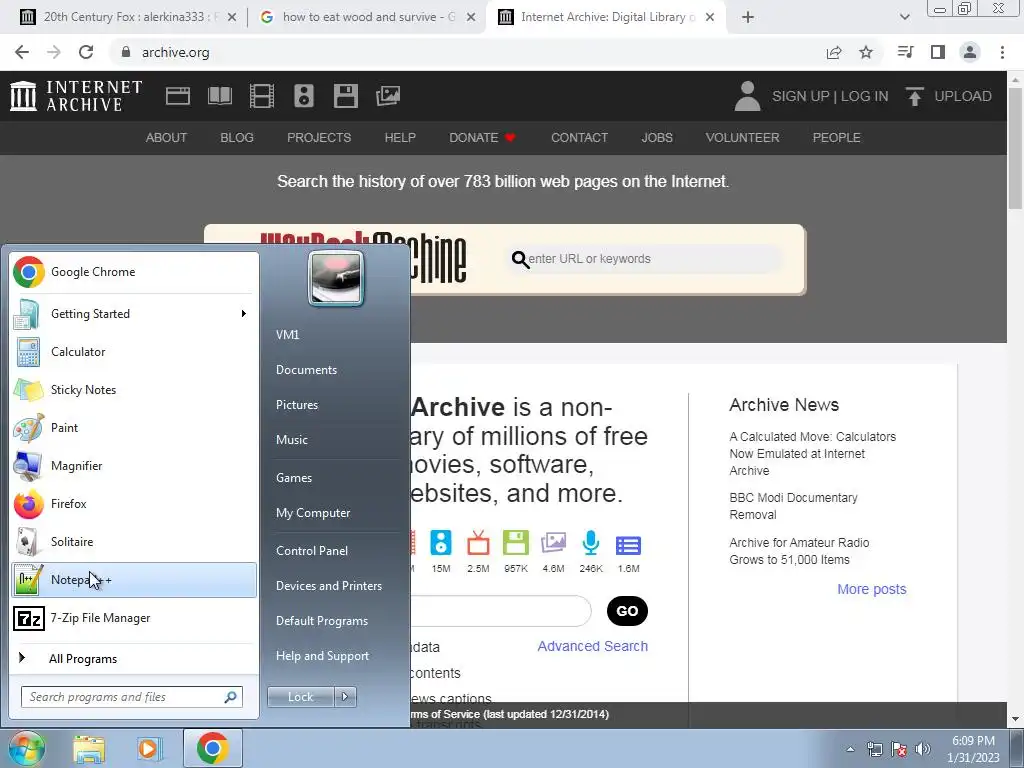Open Internet Archive Audio speaker icon
Image resolution: width=1024 pixels, height=768 pixels.
pos(304,96)
